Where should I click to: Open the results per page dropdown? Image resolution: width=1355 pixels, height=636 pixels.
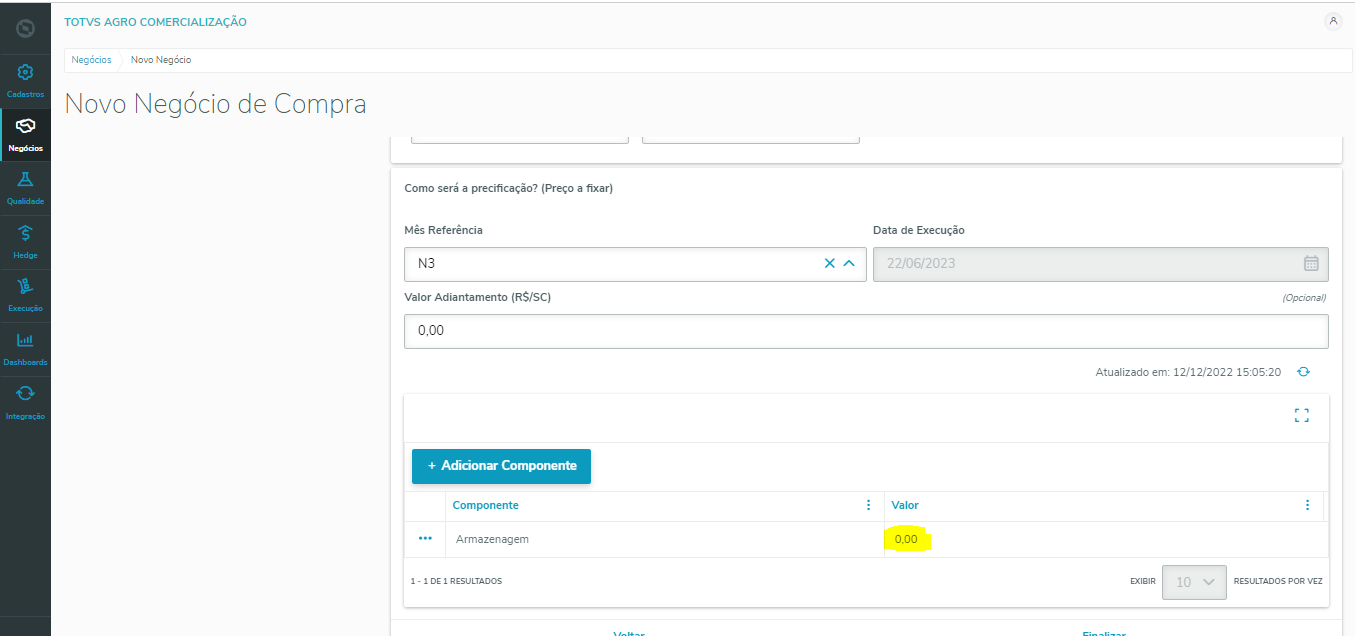coord(1194,582)
